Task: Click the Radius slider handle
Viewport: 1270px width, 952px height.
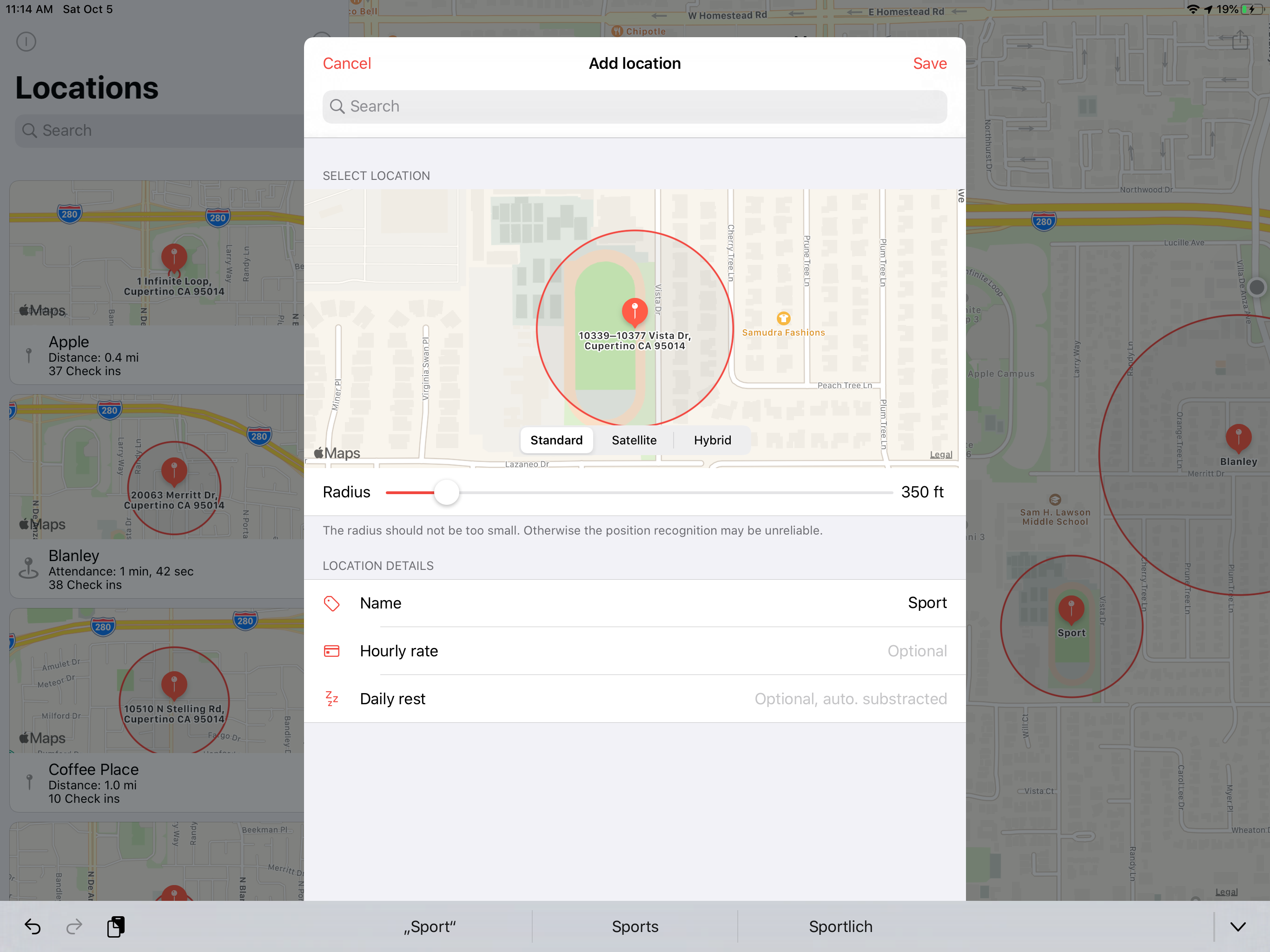Action: [447, 493]
